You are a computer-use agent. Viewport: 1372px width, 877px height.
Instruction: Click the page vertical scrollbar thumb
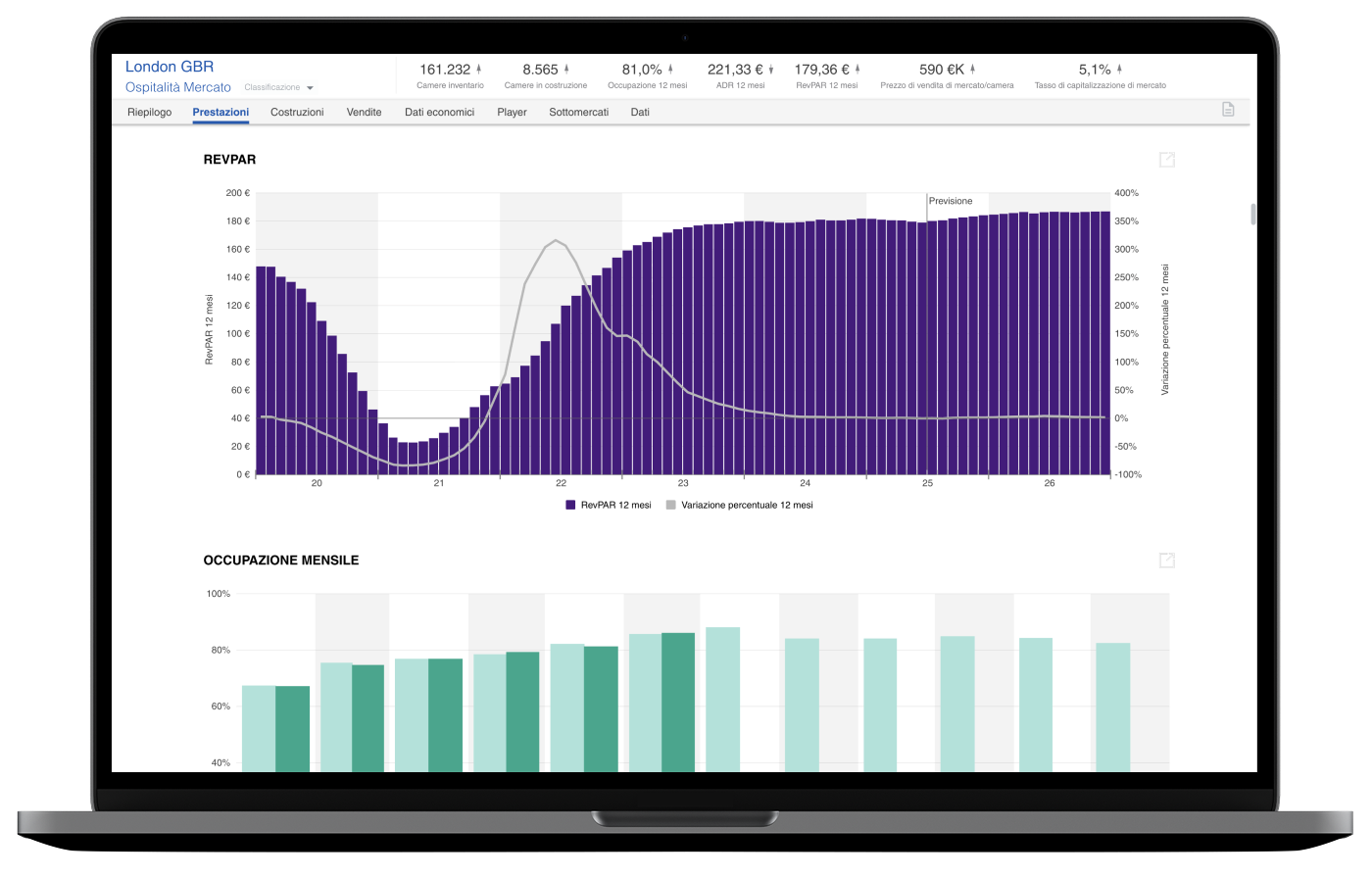click(x=1251, y=215)
